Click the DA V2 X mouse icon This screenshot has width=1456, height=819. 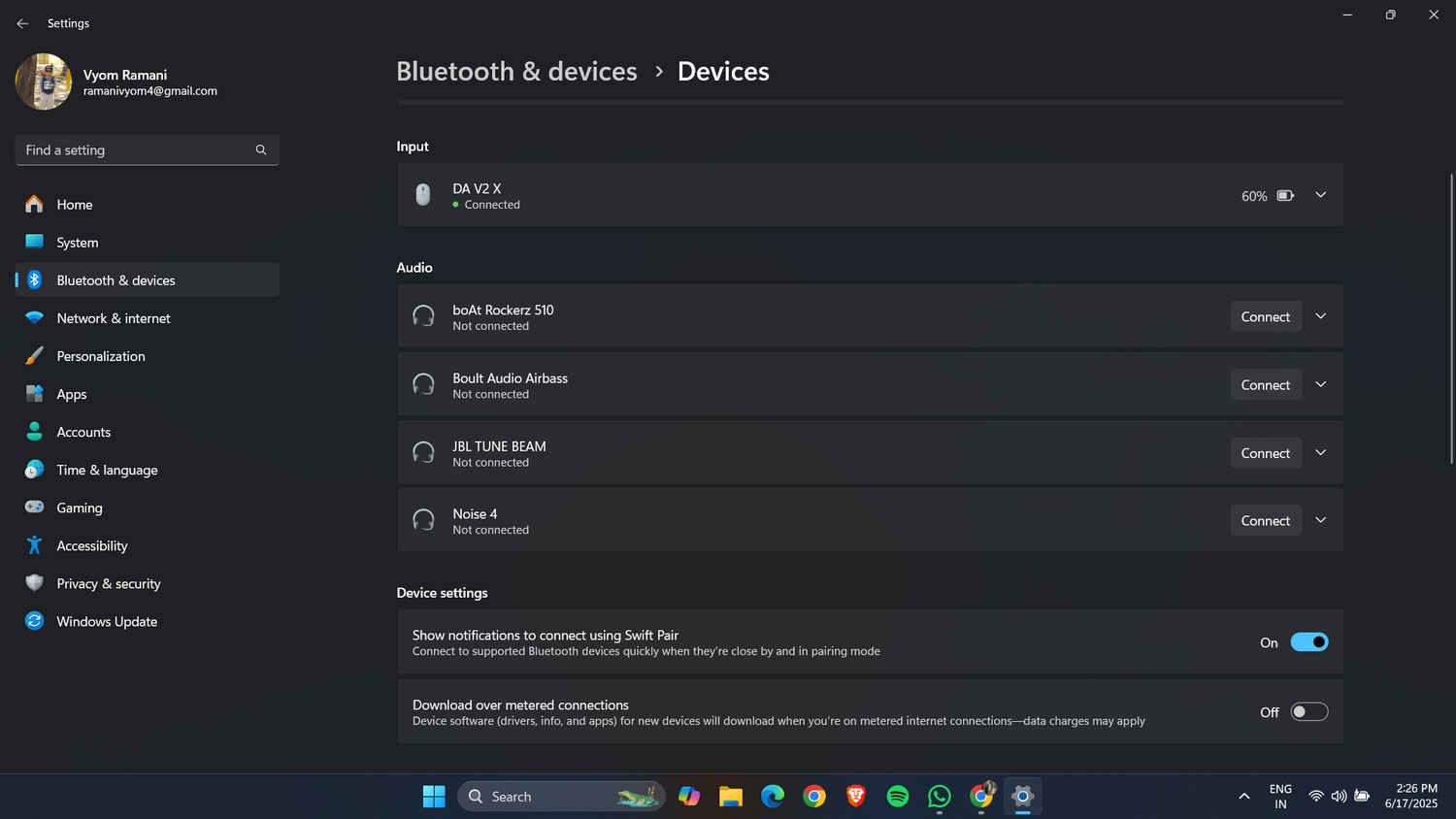(423, 195)
